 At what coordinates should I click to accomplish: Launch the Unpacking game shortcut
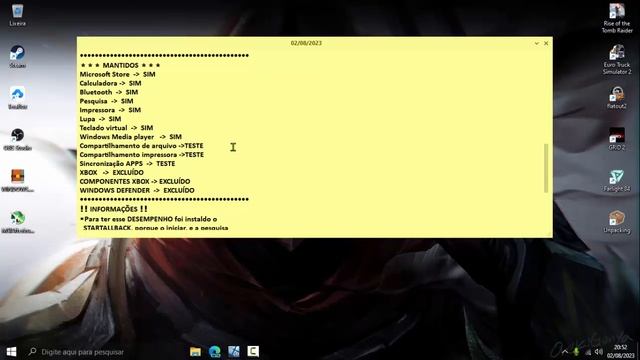tap(617, 222)
